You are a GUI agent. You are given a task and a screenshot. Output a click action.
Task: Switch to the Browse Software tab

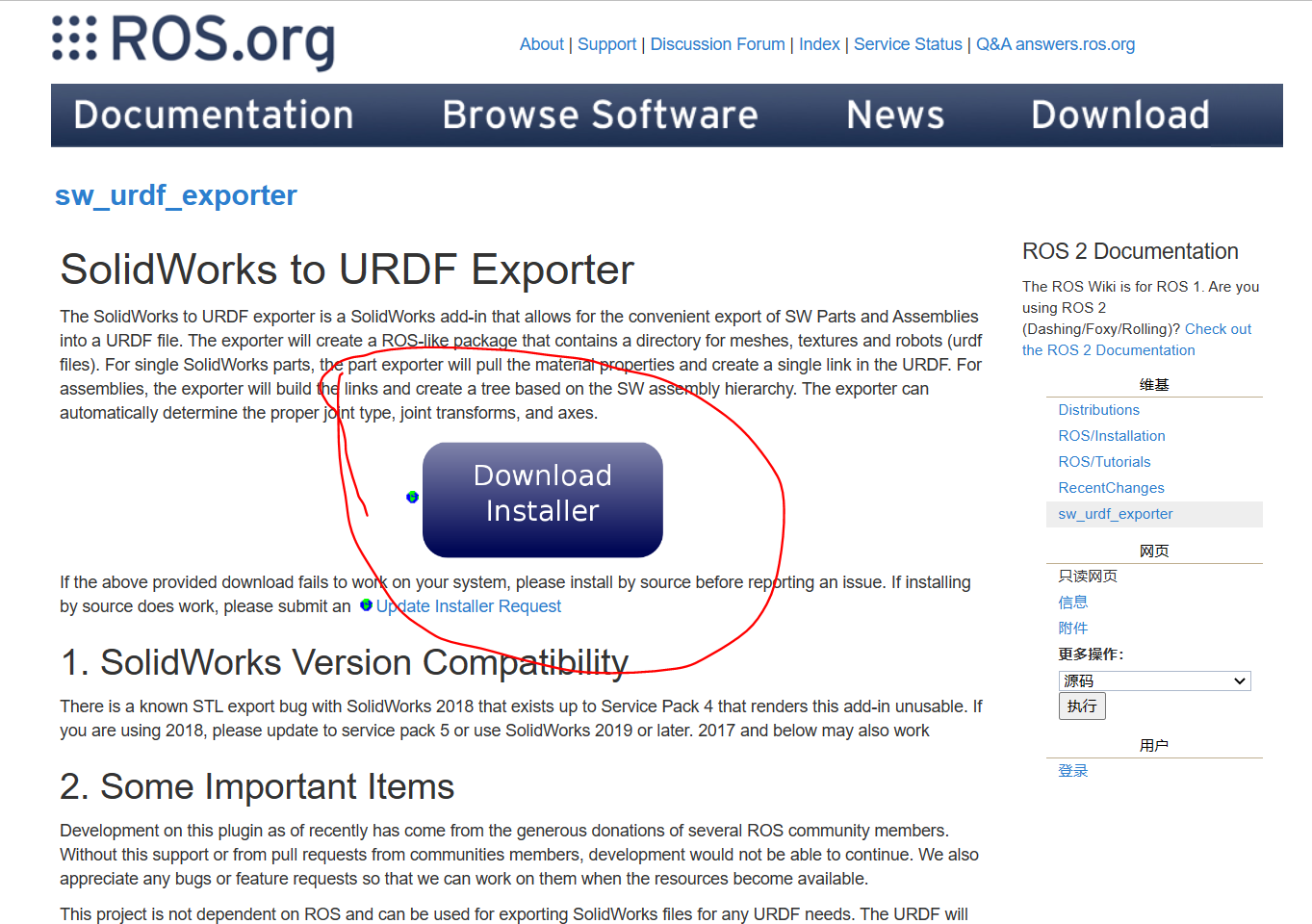599,115
